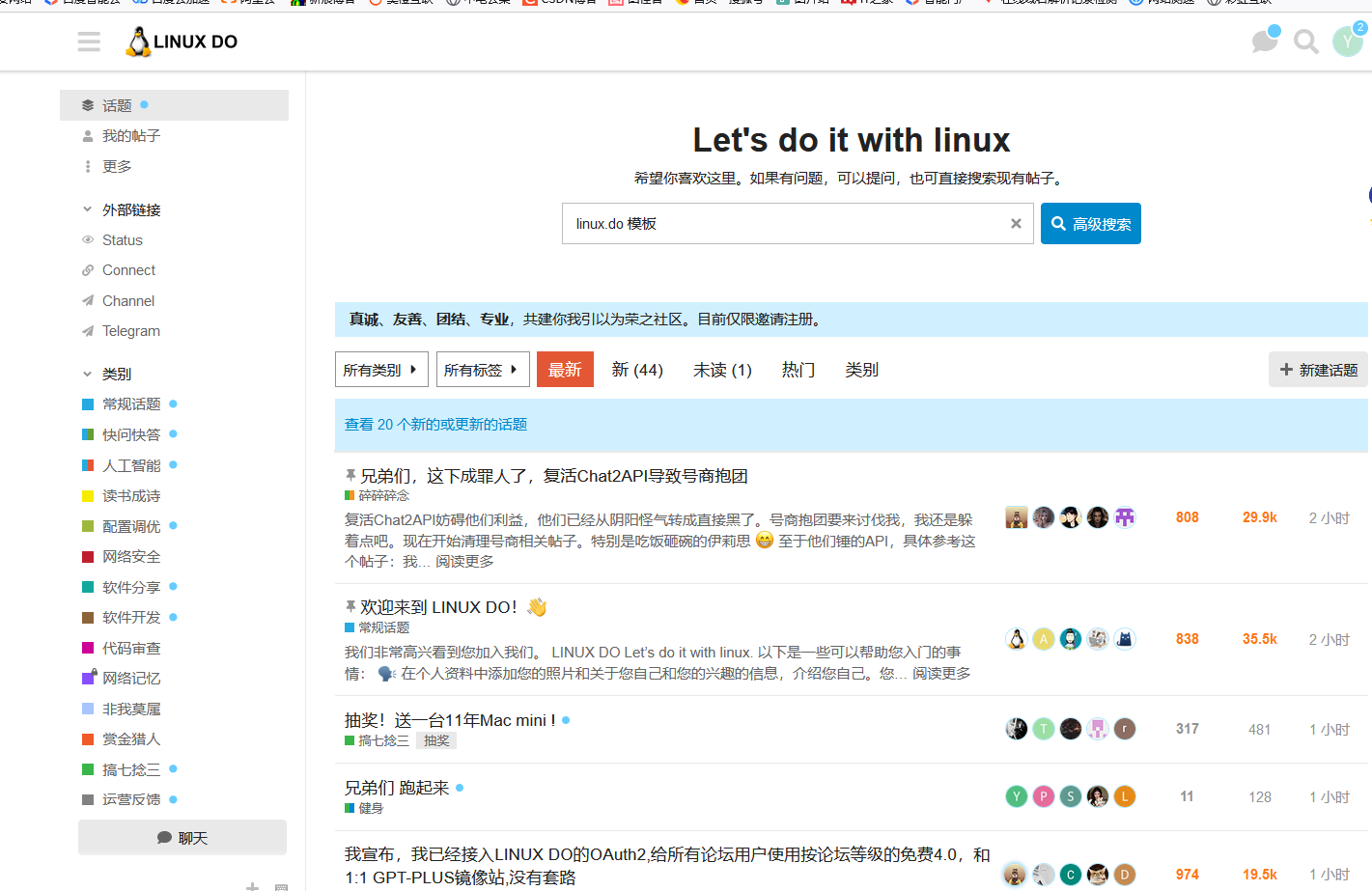Image resolution: width=1372 pixels, height=891 pixels.
Task: Click reply count 838 on welcome topic
Action: coord(1188,639)
